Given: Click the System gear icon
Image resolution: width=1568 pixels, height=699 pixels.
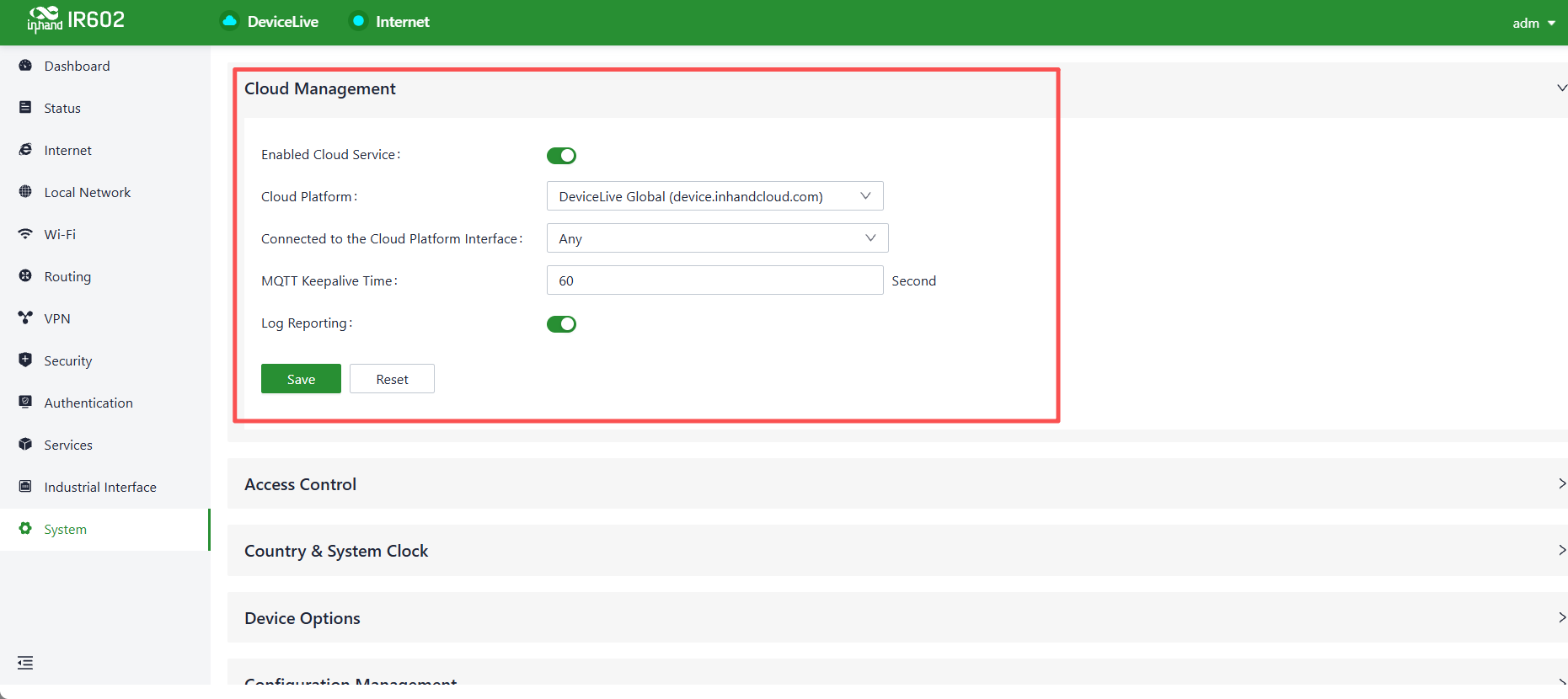Looking at the screenshot, I should pyautogui.click(x=25, y=529).
